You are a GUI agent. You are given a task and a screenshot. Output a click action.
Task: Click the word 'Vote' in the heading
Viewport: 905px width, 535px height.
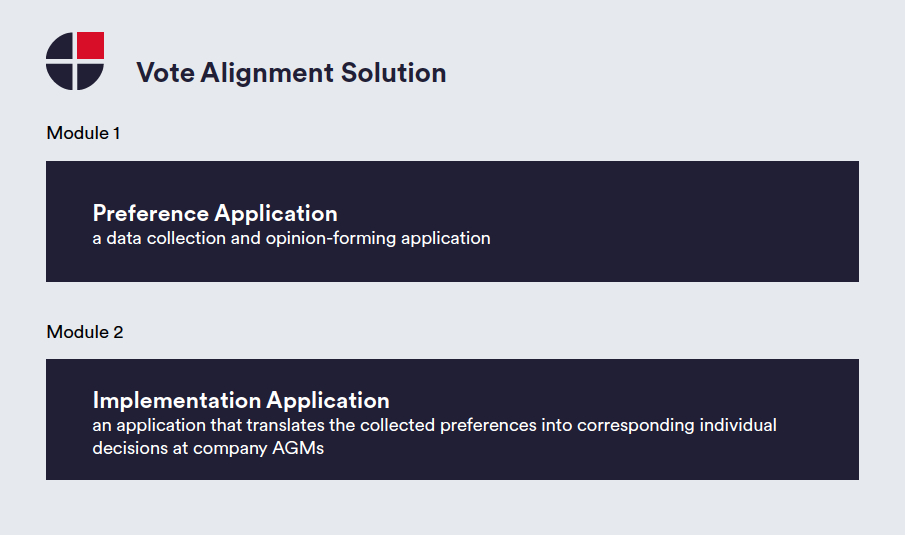[165, 73]
